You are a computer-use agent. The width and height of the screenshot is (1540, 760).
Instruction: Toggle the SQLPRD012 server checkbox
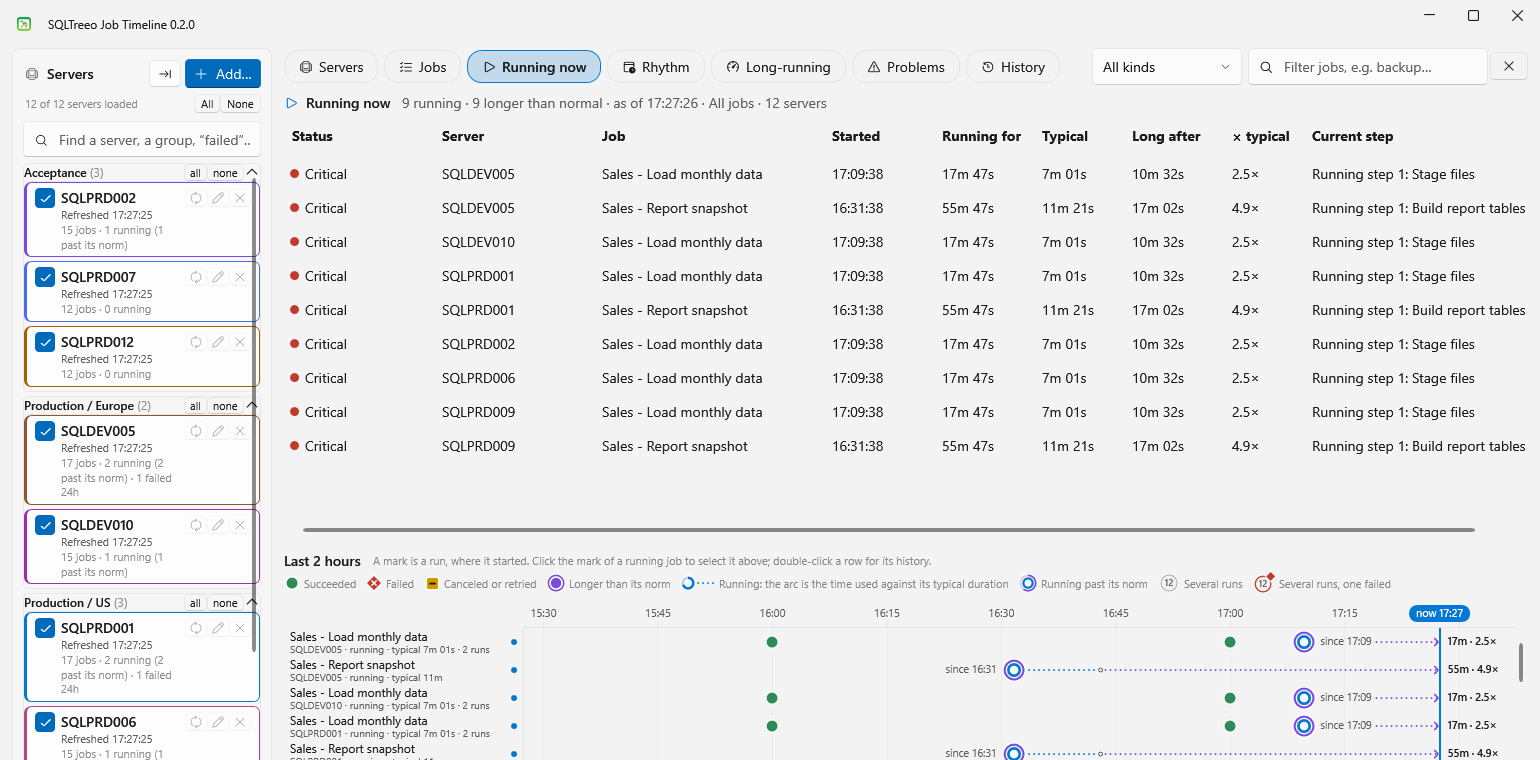pyautogui.click(x=45, y=342)
